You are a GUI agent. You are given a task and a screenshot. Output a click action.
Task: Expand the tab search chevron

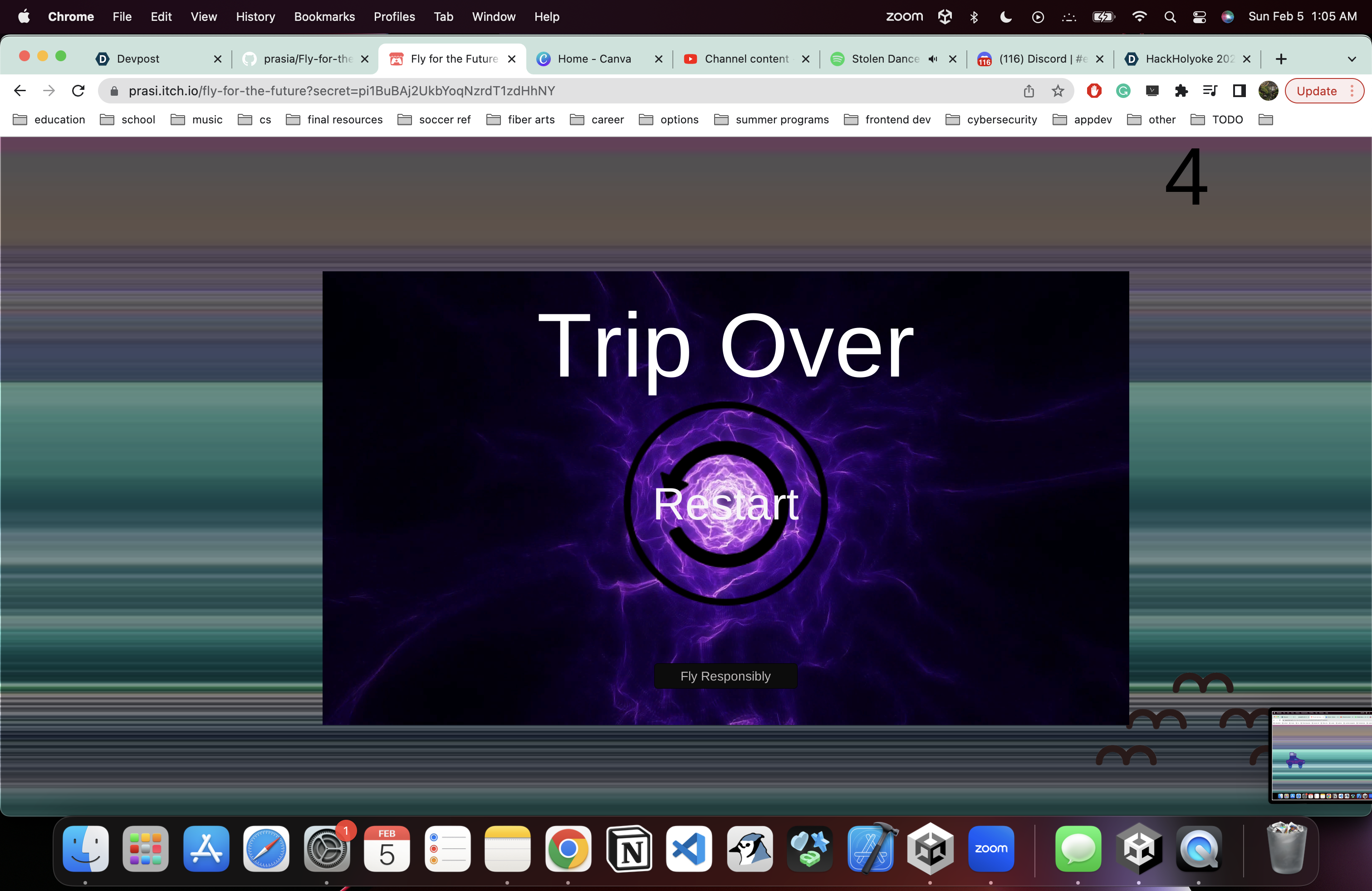(1351, 59)
